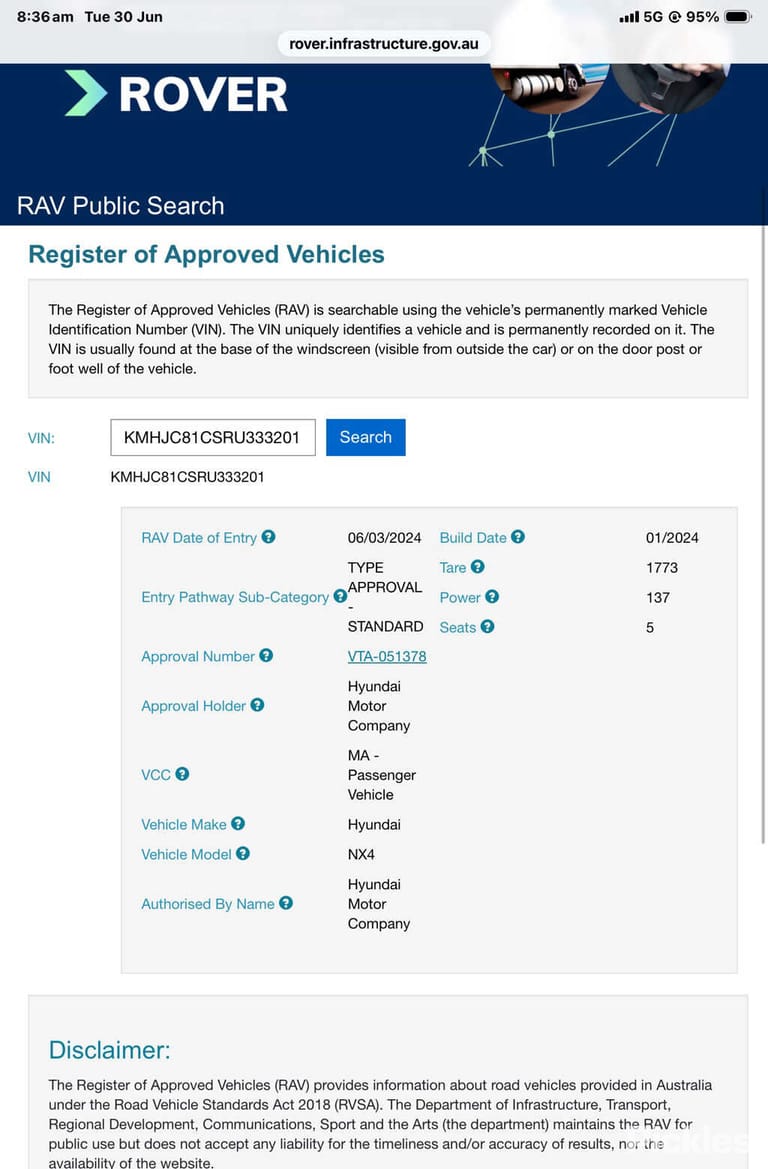Open the VTA-051378 approval number link
The width and height of the screenshot is (768, 1169).
(x=387, y=656)
